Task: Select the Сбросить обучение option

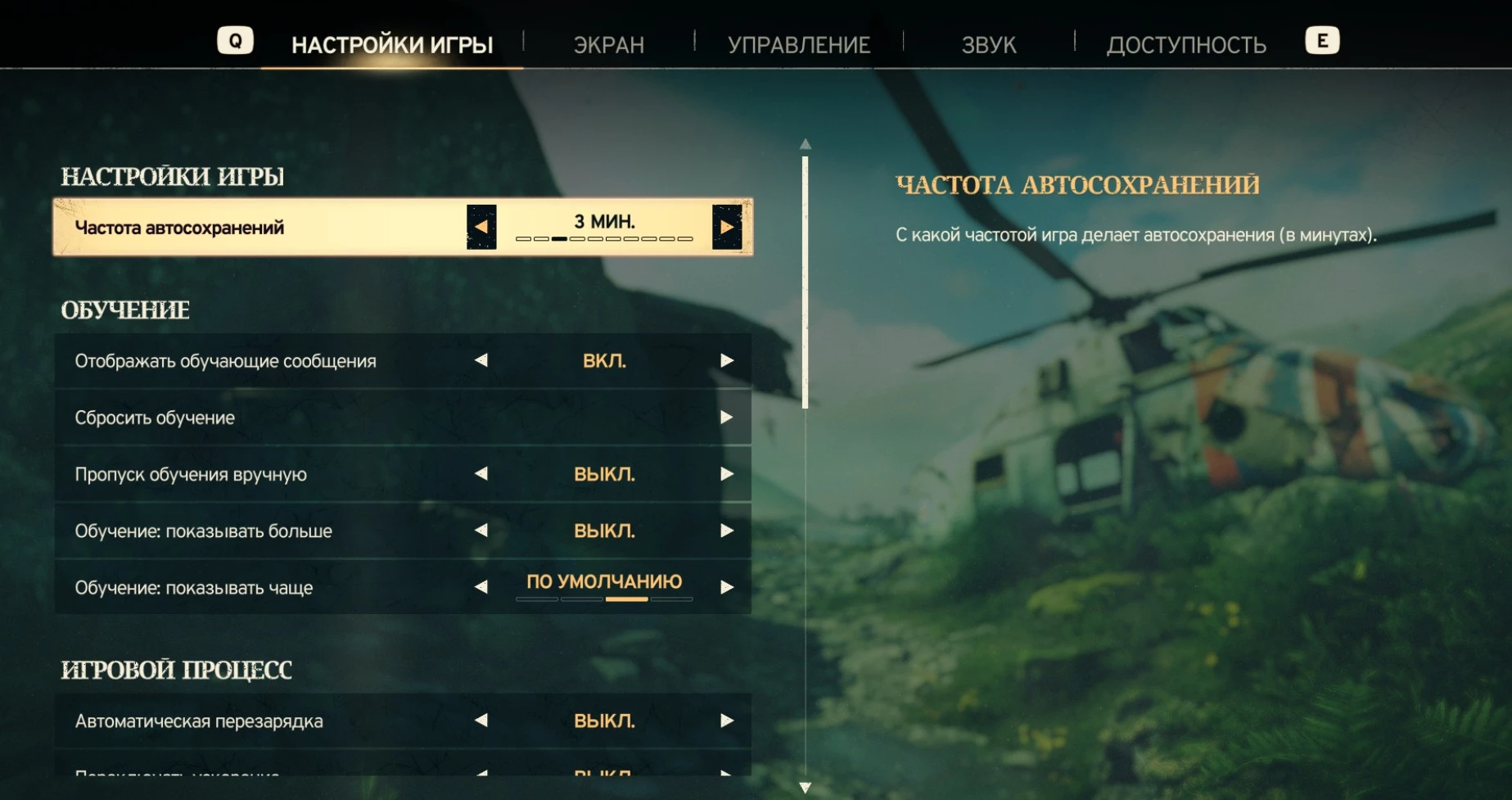Action: tap(403, 418)
